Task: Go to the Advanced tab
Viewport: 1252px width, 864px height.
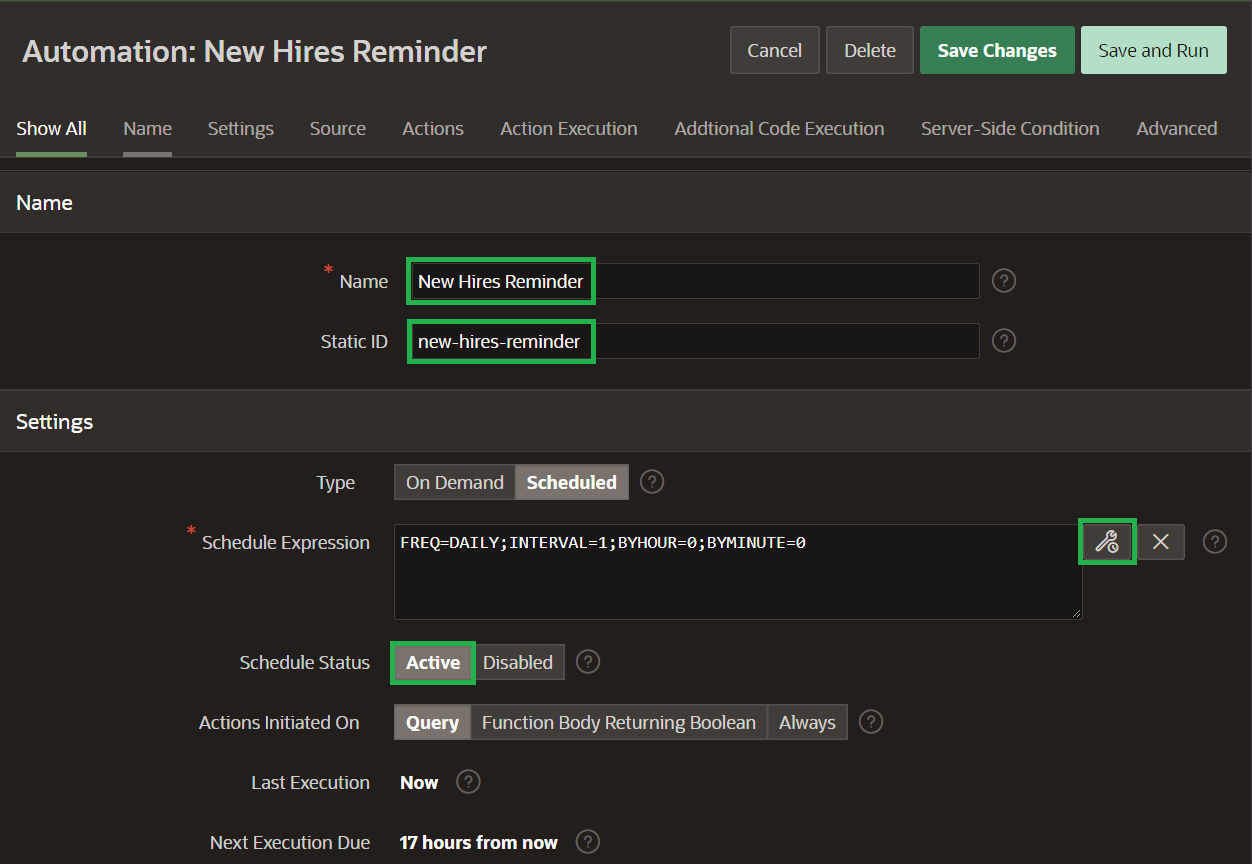Action: pyautogui.click(x=1176, y=129)
